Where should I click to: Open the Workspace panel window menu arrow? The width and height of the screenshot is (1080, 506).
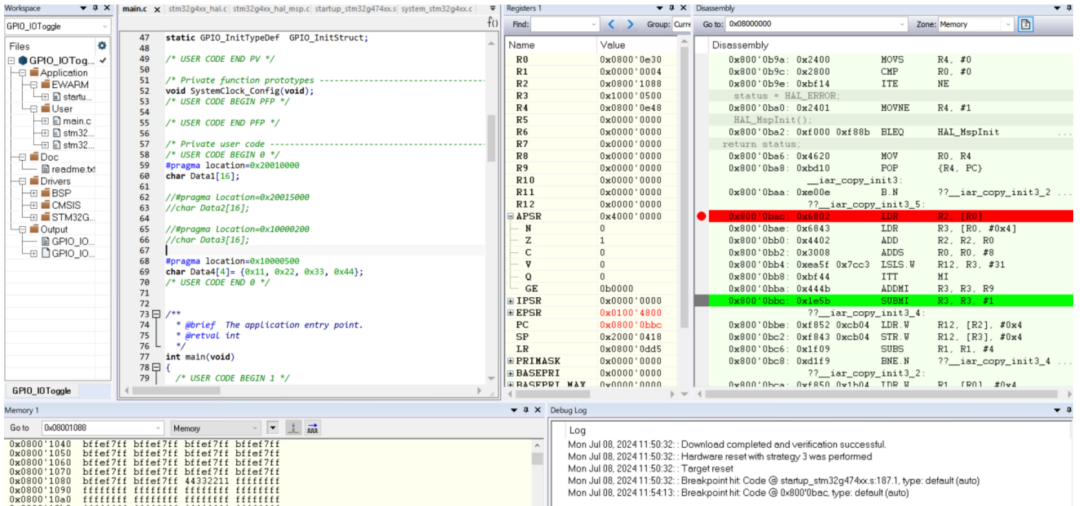[83, 8]
